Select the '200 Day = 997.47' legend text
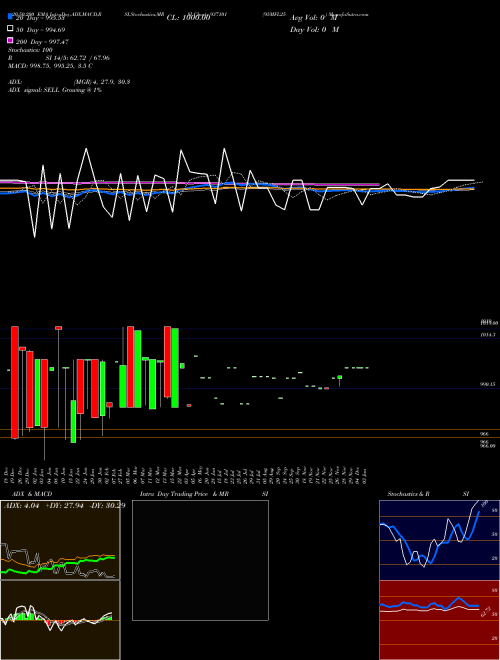The width and height of the screenshot is (500, 660). coord(42,42)
